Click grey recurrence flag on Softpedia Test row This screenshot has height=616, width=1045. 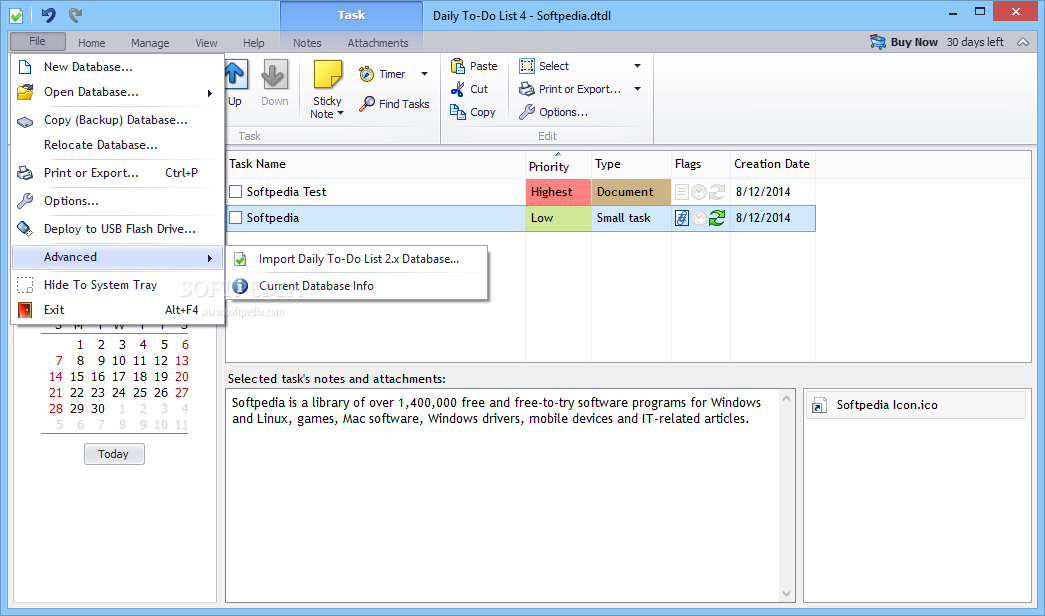[716, 192]
